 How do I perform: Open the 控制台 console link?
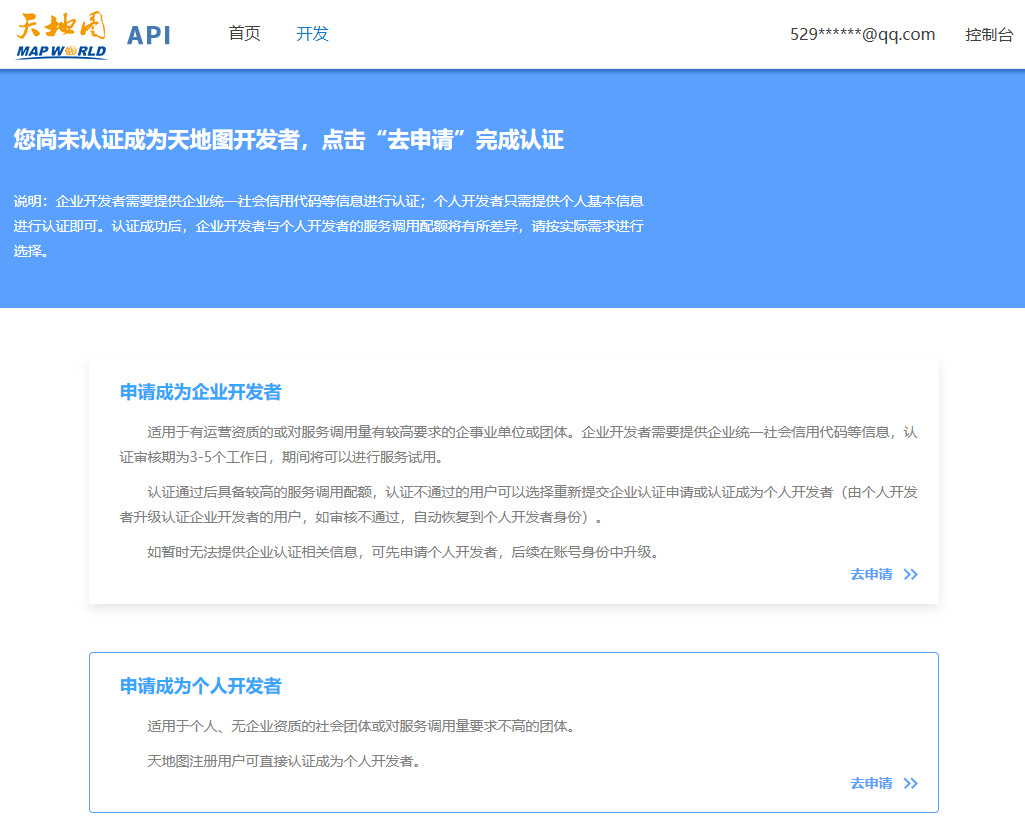pos(989,34)
